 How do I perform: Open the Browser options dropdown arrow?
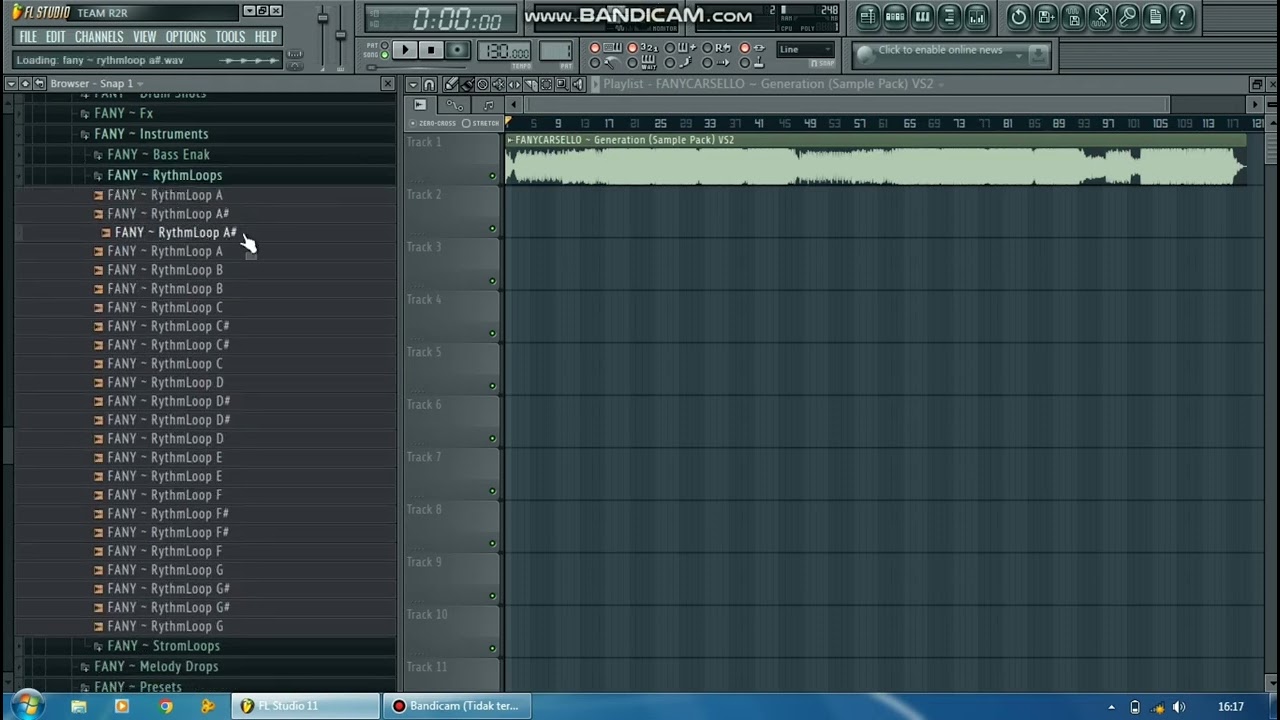pyautogui.click(x=11, y=83)
